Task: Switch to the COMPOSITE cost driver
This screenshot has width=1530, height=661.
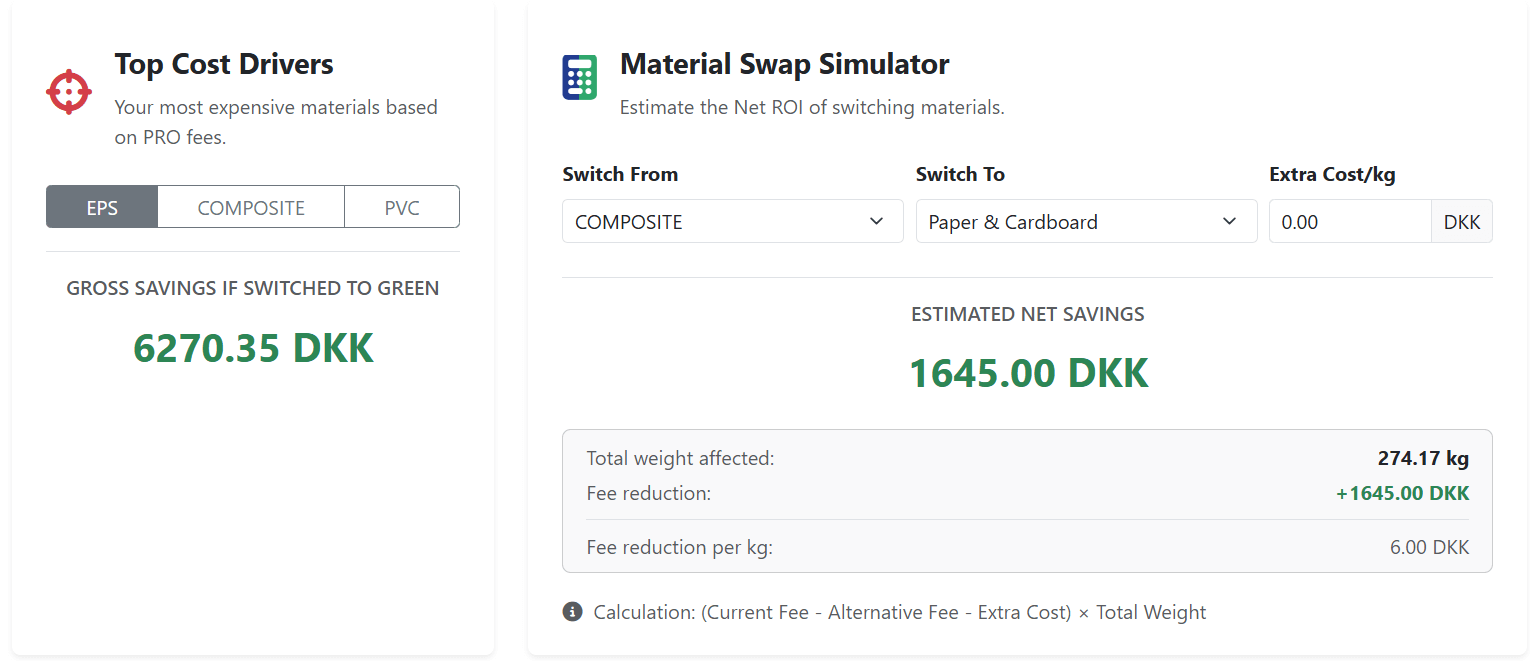Action: pyautogui.click(x=251, y=207)
